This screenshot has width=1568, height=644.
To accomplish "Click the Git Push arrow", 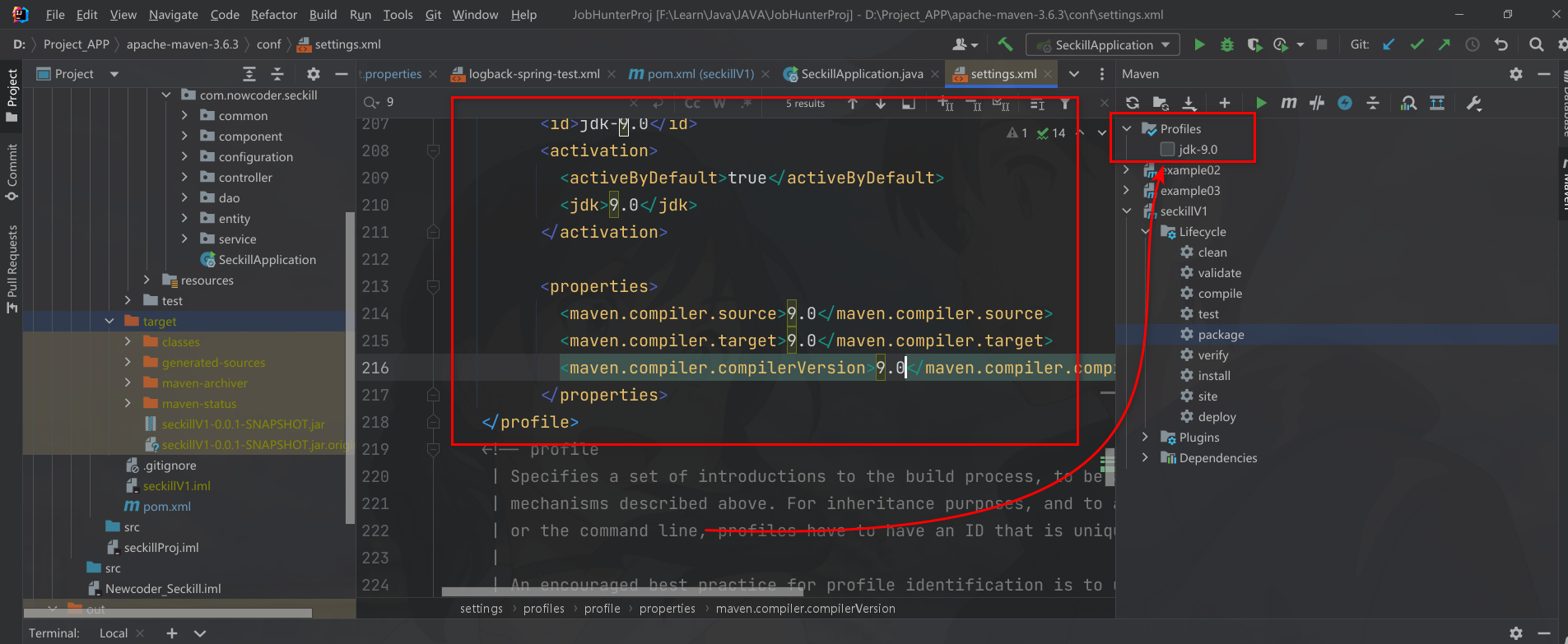I will tap(1445, 44).
